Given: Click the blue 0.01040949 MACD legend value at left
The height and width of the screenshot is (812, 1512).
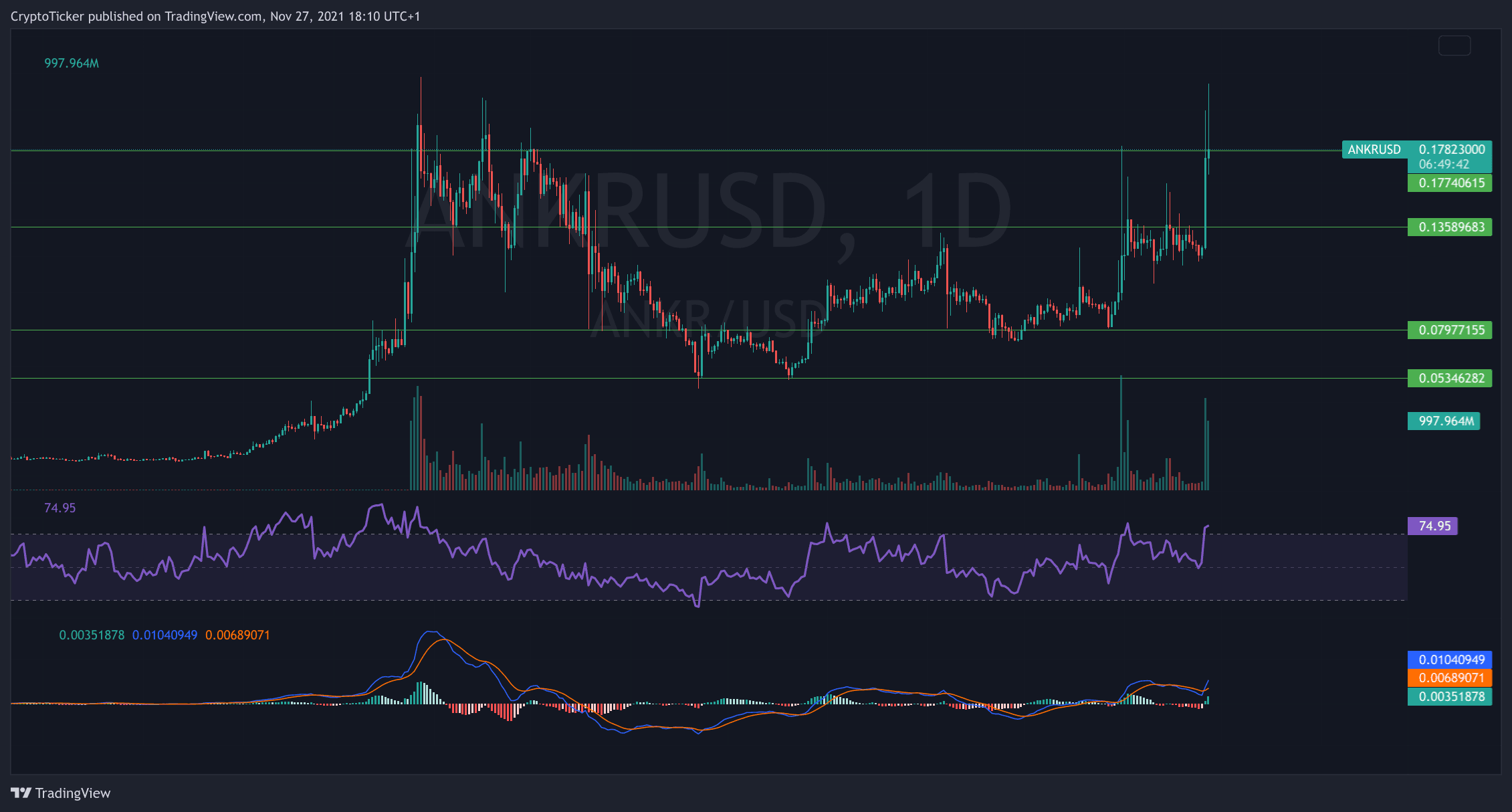Looking at the screenshot, I should tap(165, 635).
